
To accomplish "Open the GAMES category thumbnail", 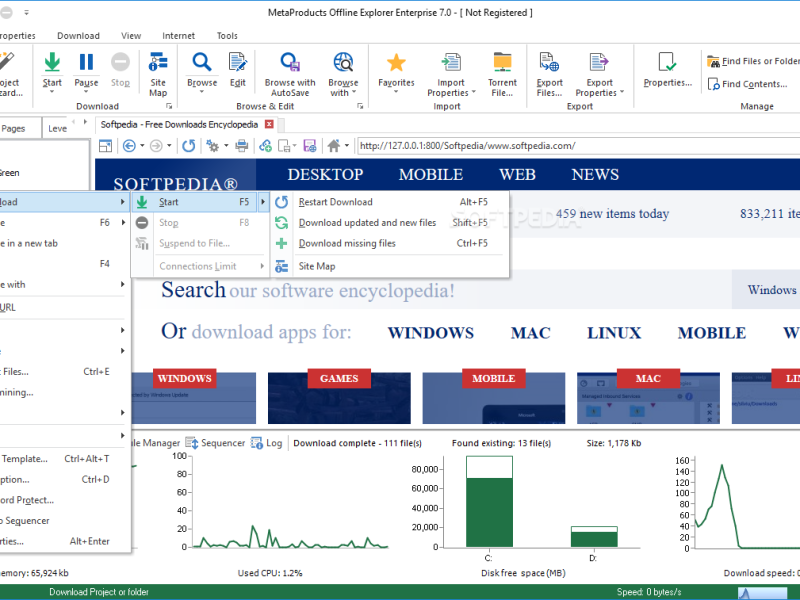I will pyautogui.click(x=339, y=396).
